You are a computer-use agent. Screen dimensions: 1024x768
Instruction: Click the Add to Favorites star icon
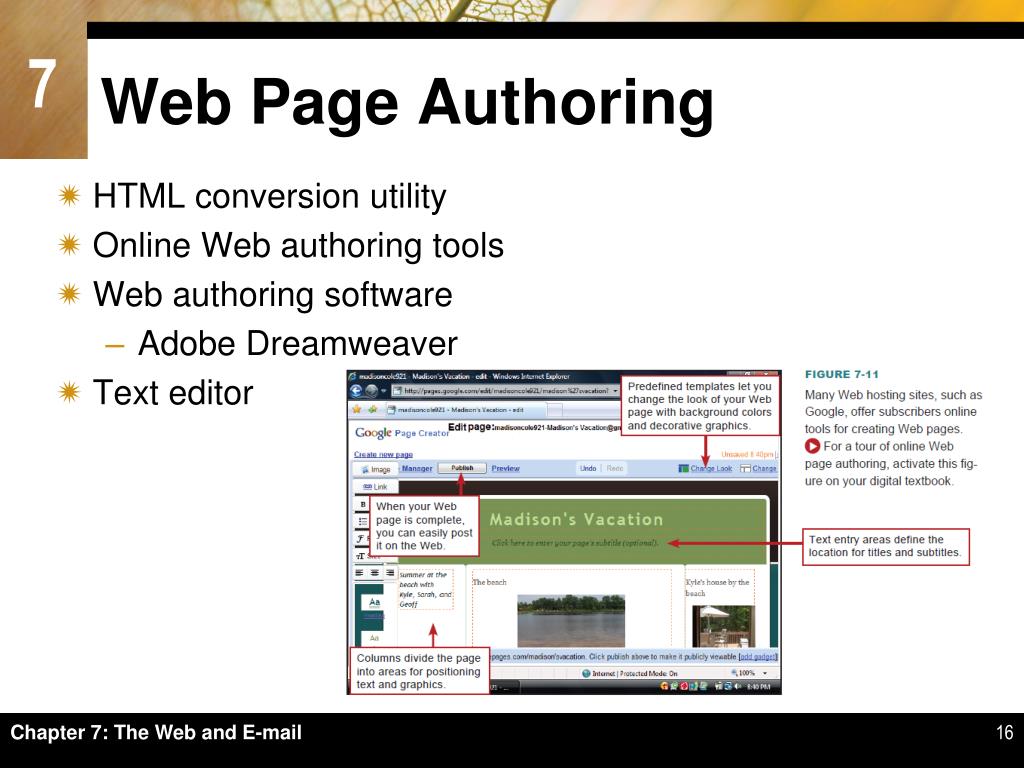(x=372, y=409)
